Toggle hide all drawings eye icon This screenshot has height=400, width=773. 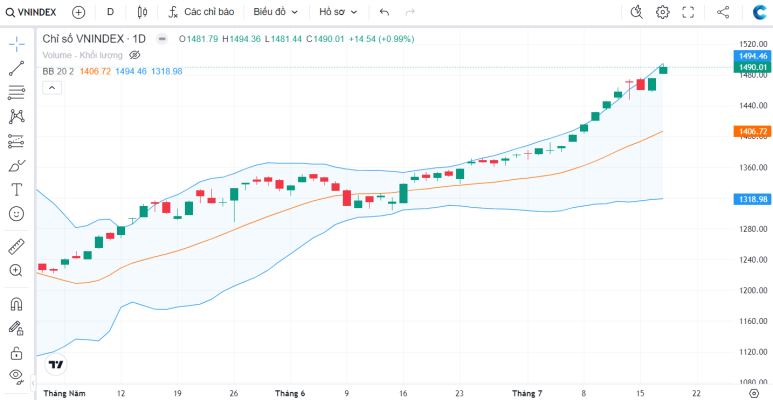[x=17, y=377]
